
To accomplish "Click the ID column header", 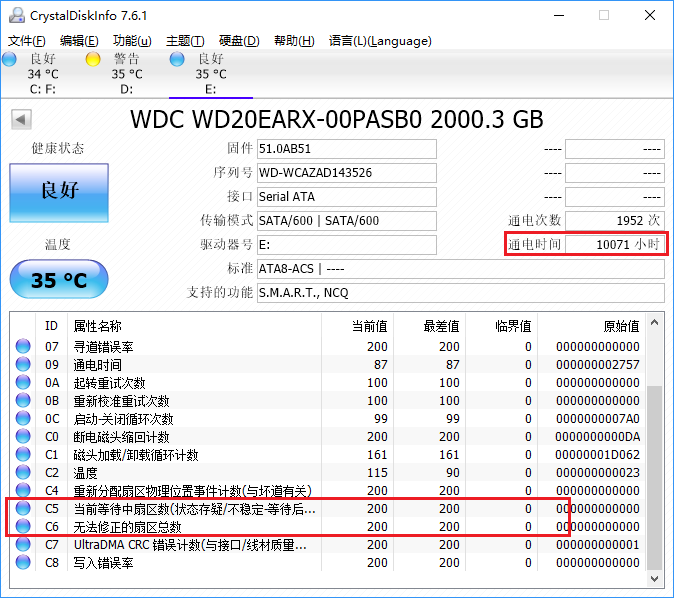I will 51,326.
